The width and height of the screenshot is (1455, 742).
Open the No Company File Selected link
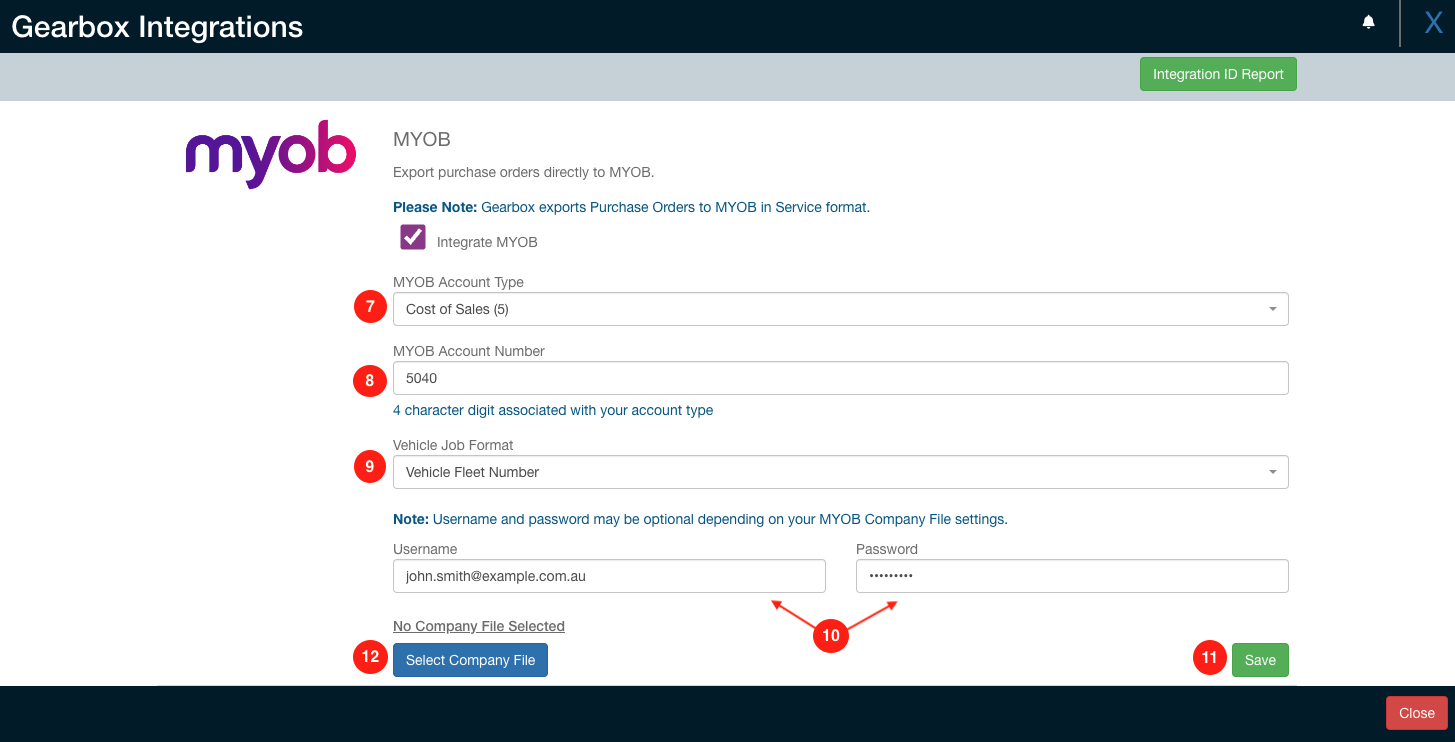pos(478,626)
